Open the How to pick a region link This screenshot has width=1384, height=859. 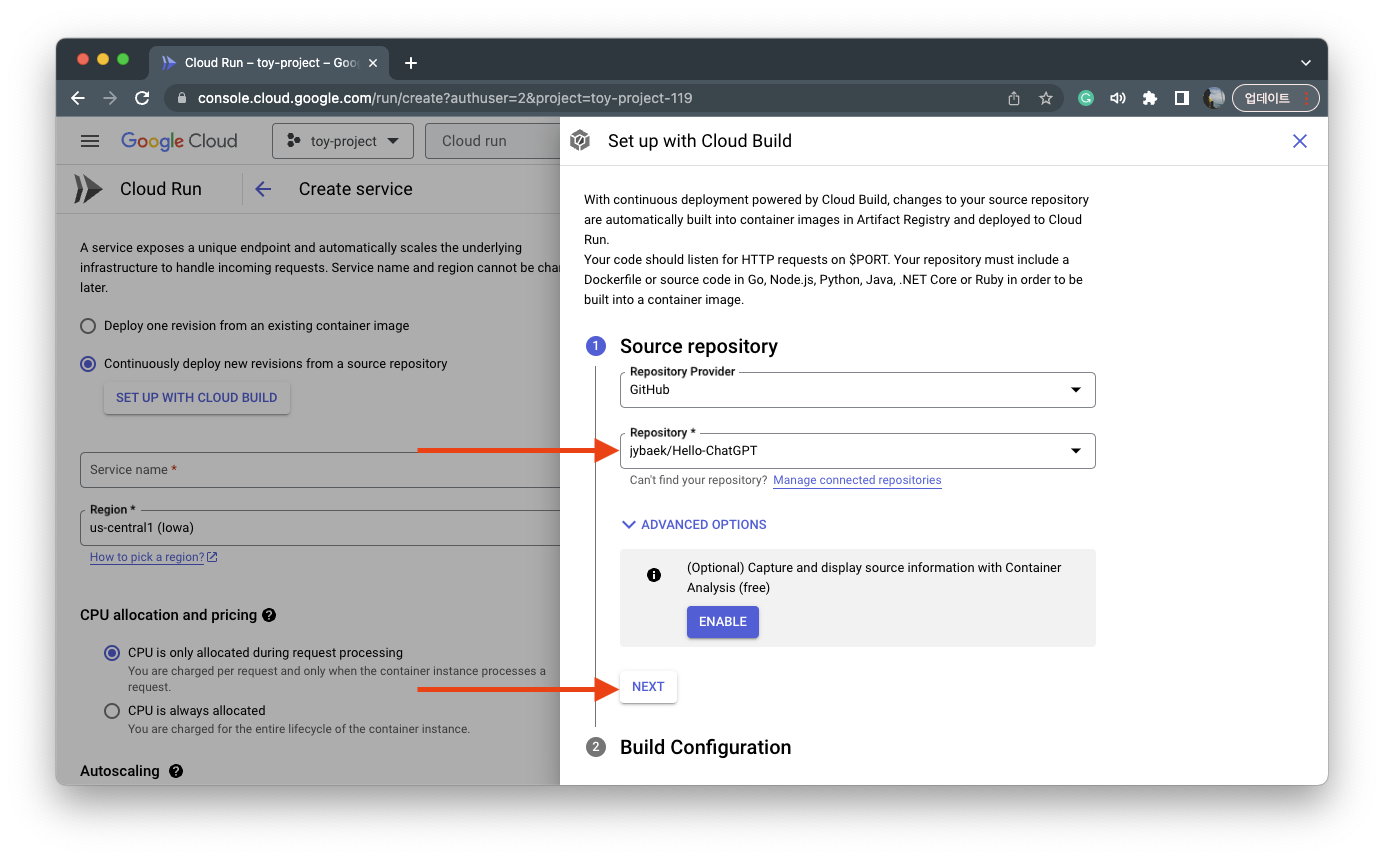pyautogui.click(x=153, y=557)
